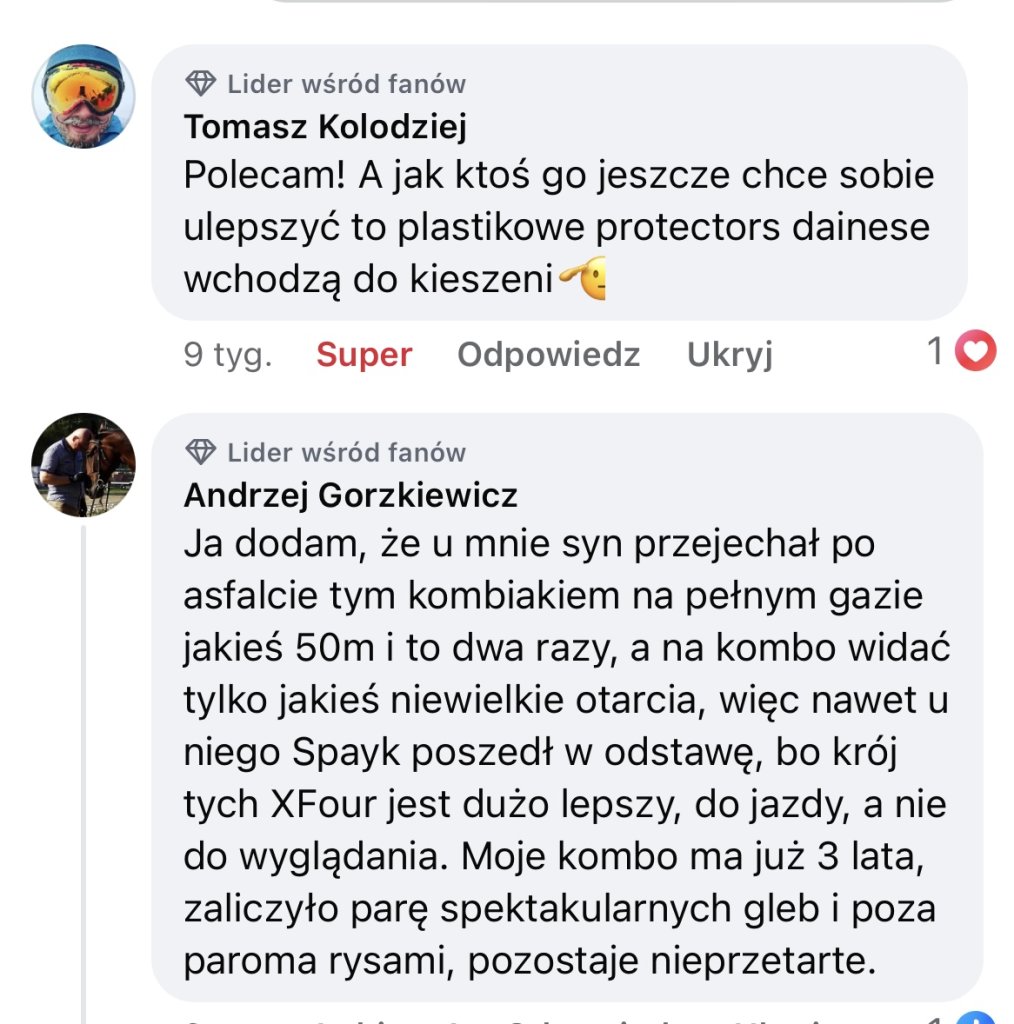Viewport: 1014px width, 1024px height.
Task: Tap diamond badge icon above Andrzej Gorzkiewicz
Action: click(201, 452)
